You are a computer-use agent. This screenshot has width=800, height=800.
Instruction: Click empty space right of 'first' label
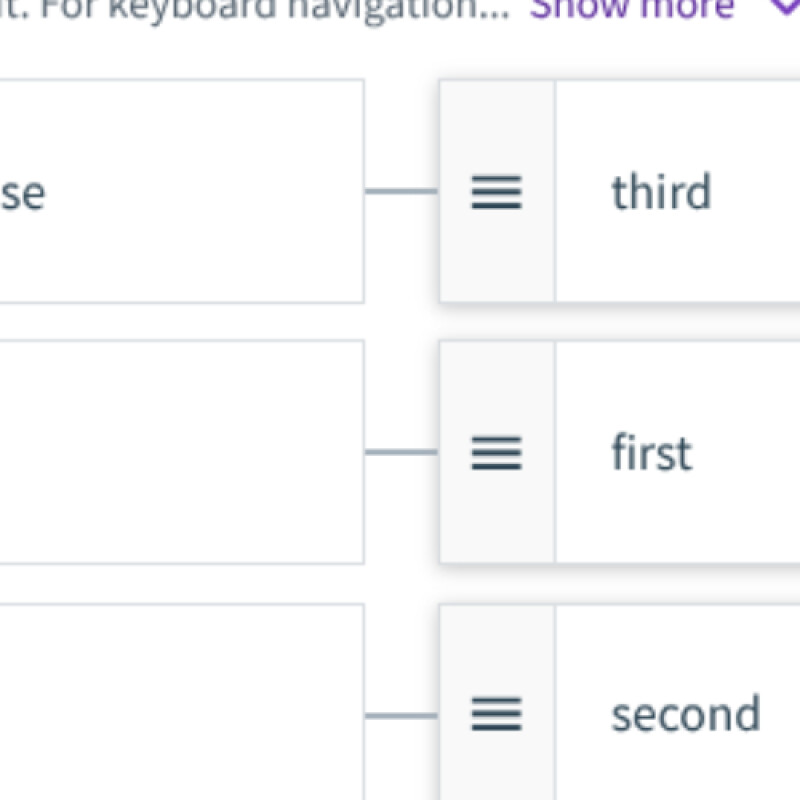(750, 453)
